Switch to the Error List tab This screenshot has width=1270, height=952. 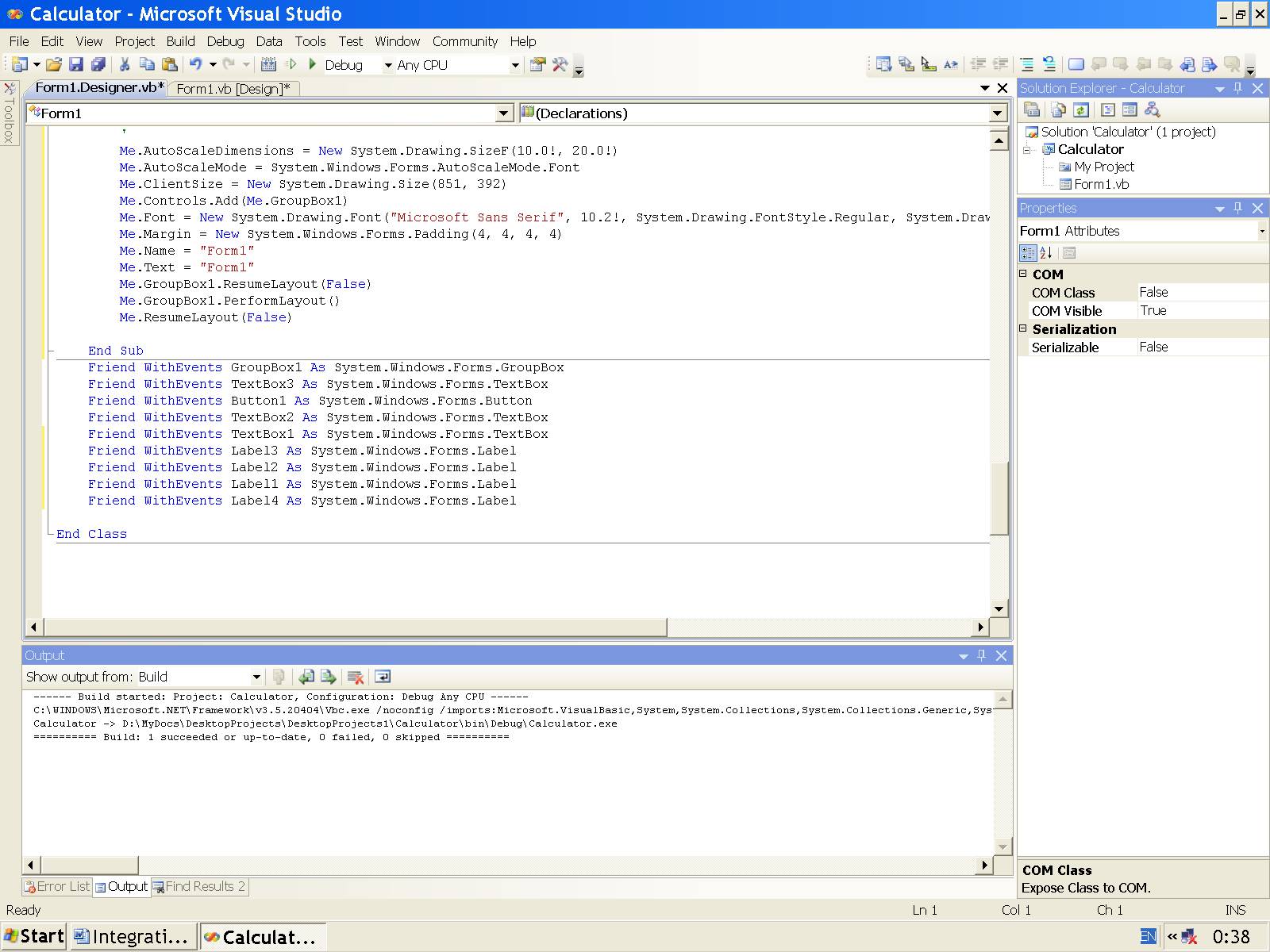point(57,887)
